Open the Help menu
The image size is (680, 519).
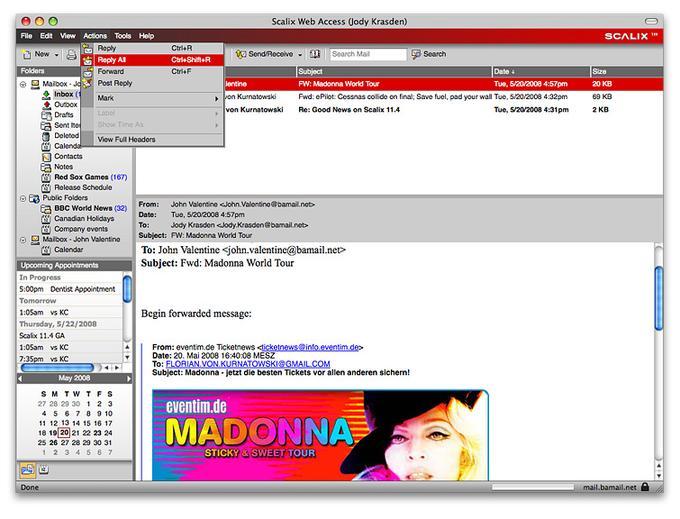coord(147,36)
